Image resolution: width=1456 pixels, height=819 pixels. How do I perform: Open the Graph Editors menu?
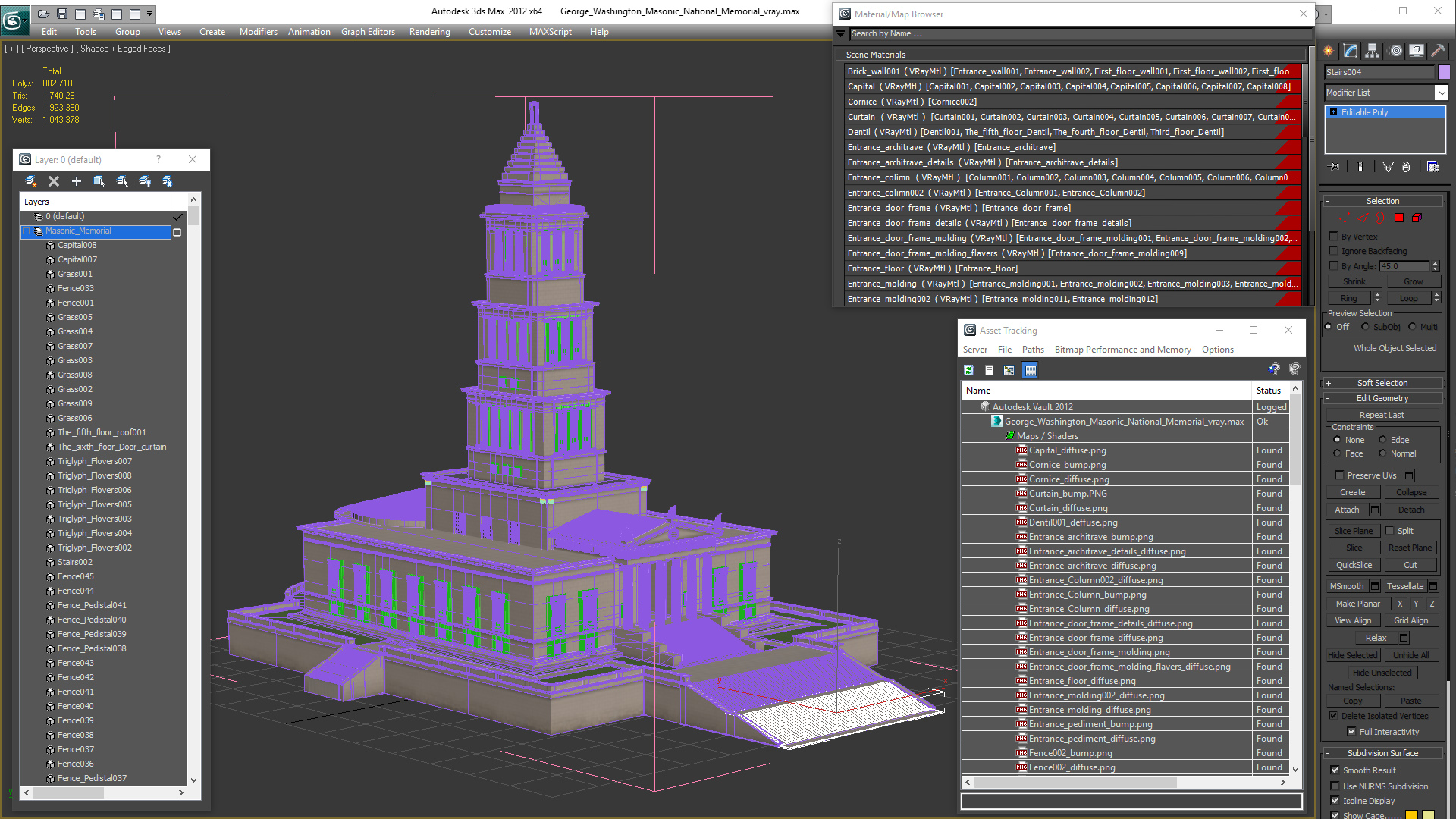click(x=368, y=32)
